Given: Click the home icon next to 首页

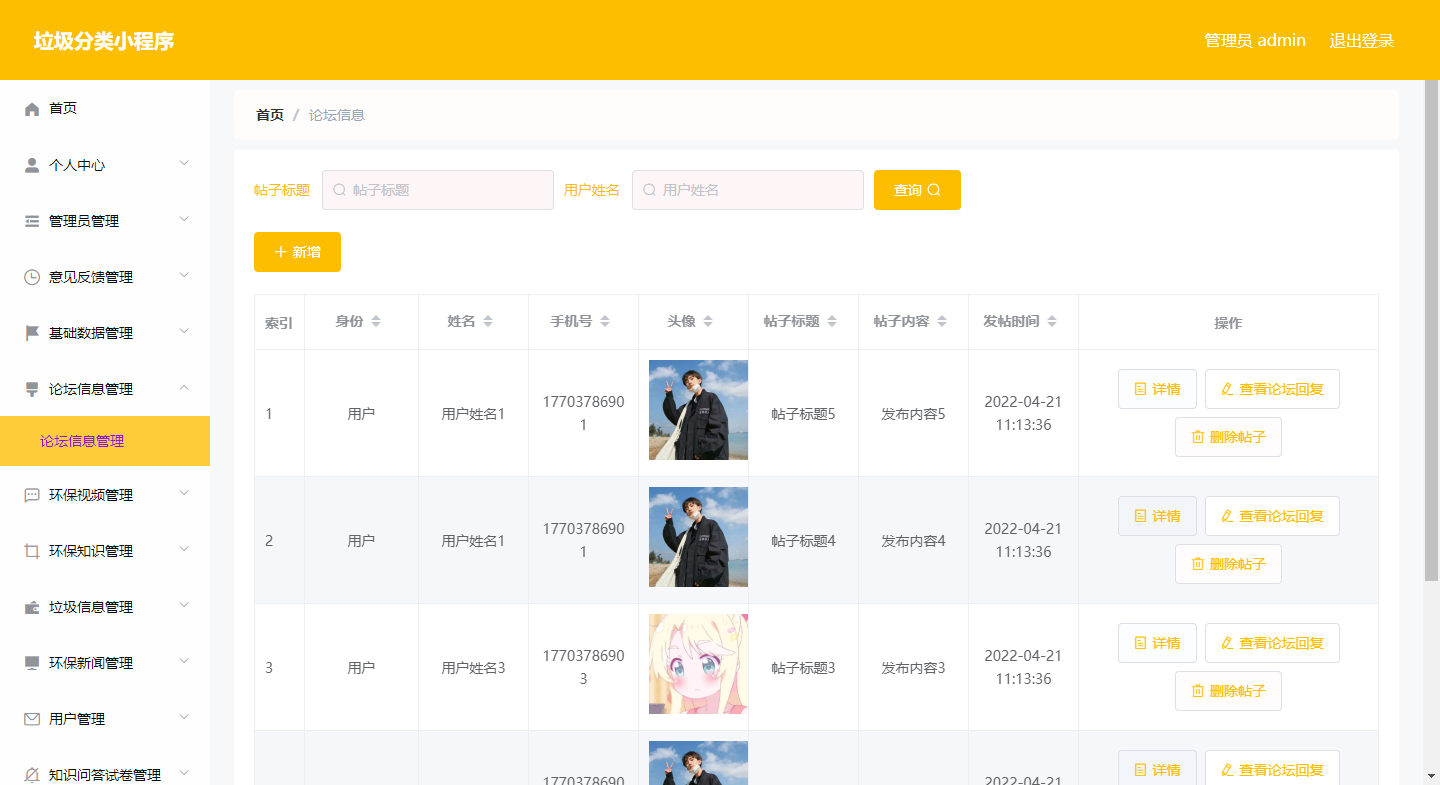Looking at the screenshot, I should click(31, 108).
